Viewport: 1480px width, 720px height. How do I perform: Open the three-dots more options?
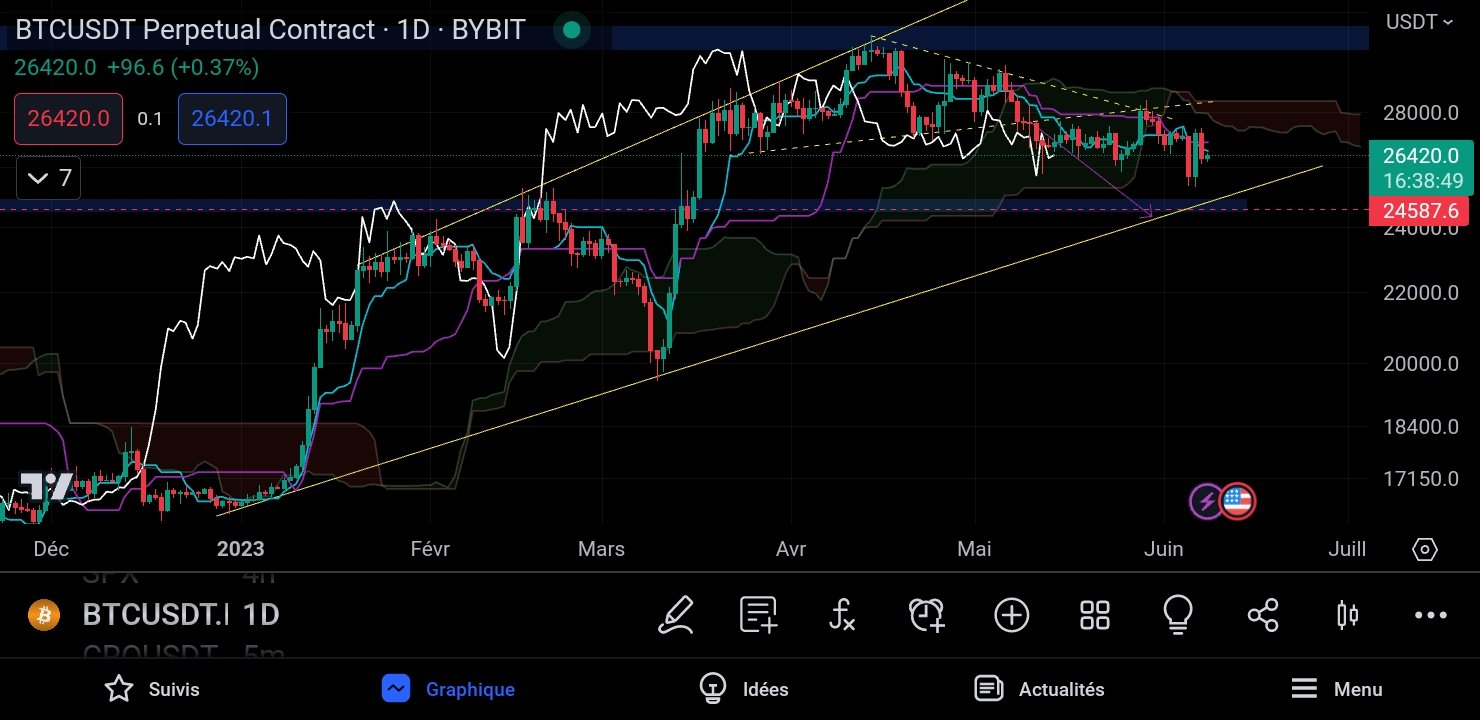(x=1431, y=615)
